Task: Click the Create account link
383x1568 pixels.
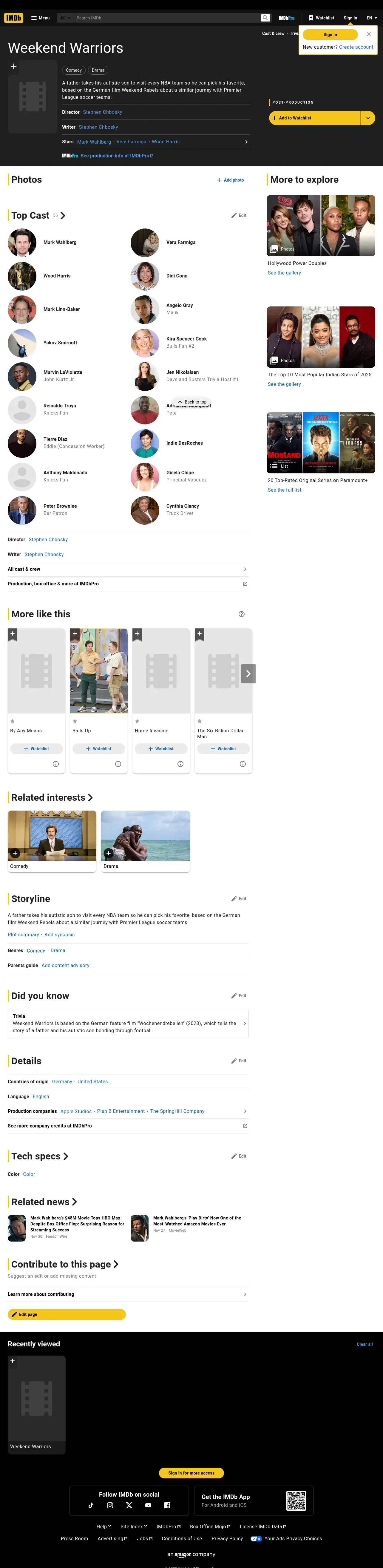Action: [356, 47]
